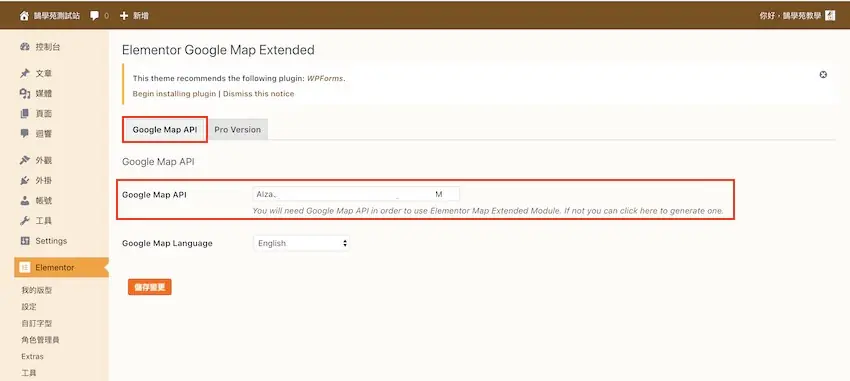Click the pages icon in the sidebar
Viewport: 850px width, 381px height.
[x=24, y=114]
